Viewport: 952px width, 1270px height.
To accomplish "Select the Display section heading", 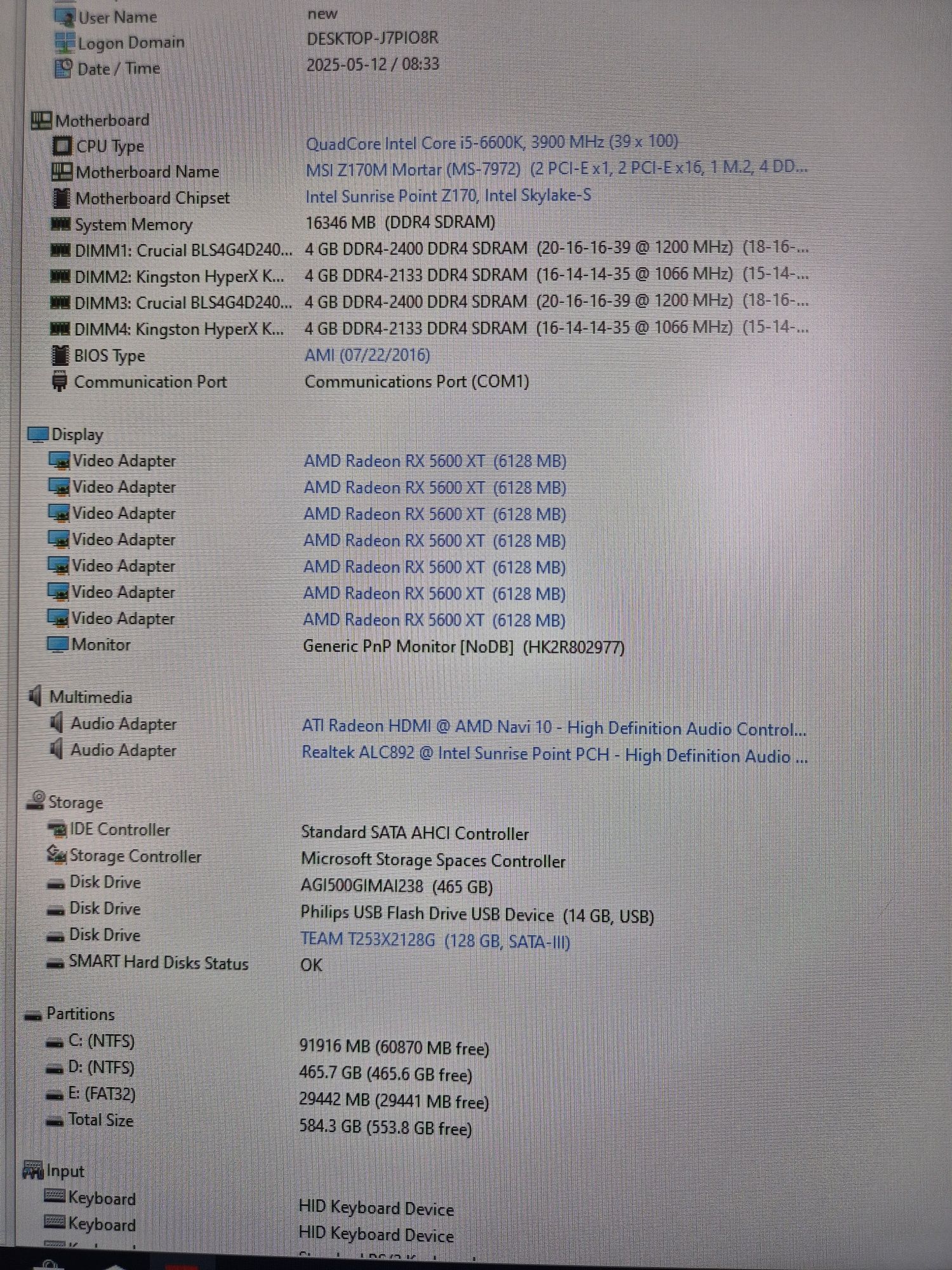I will point(77,435).
